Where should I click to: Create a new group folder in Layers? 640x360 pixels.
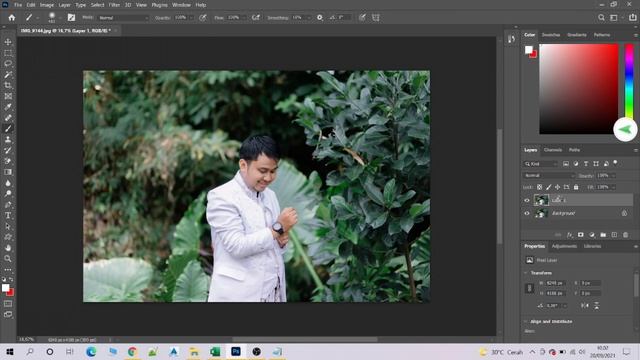click(x=603, y=235)
